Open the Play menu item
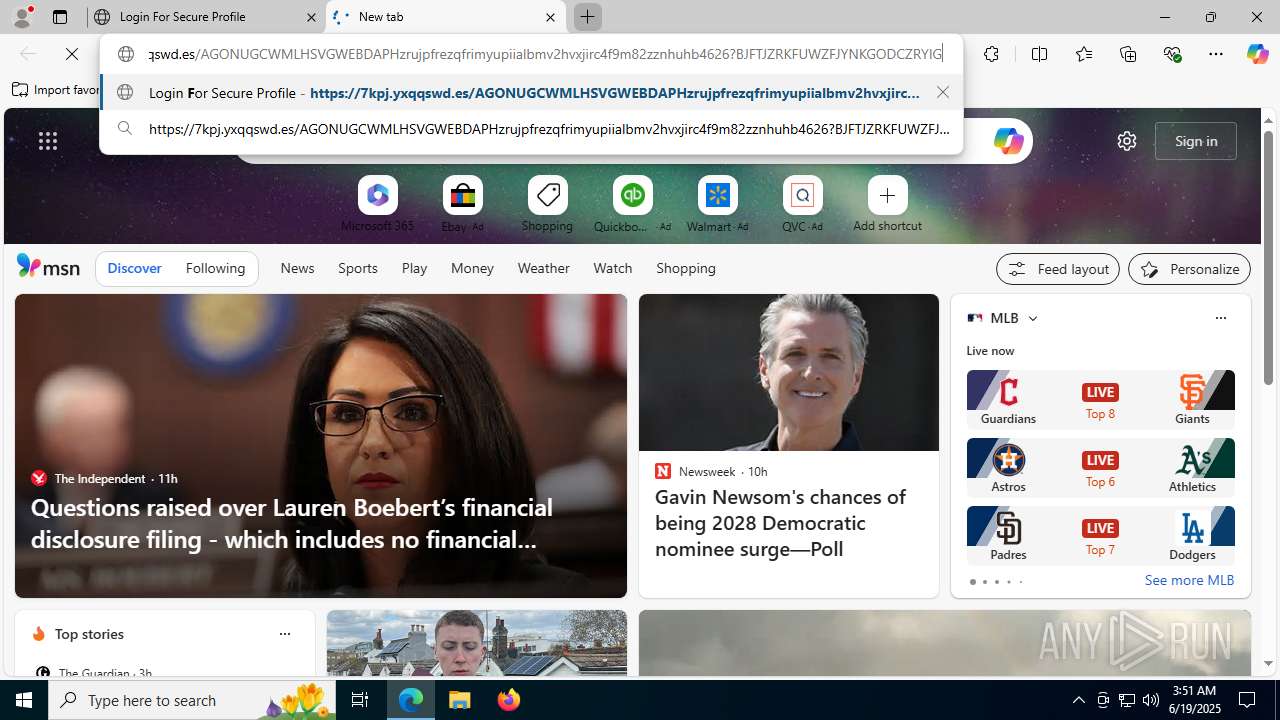1280x720 pixels. tap(414, 268)
